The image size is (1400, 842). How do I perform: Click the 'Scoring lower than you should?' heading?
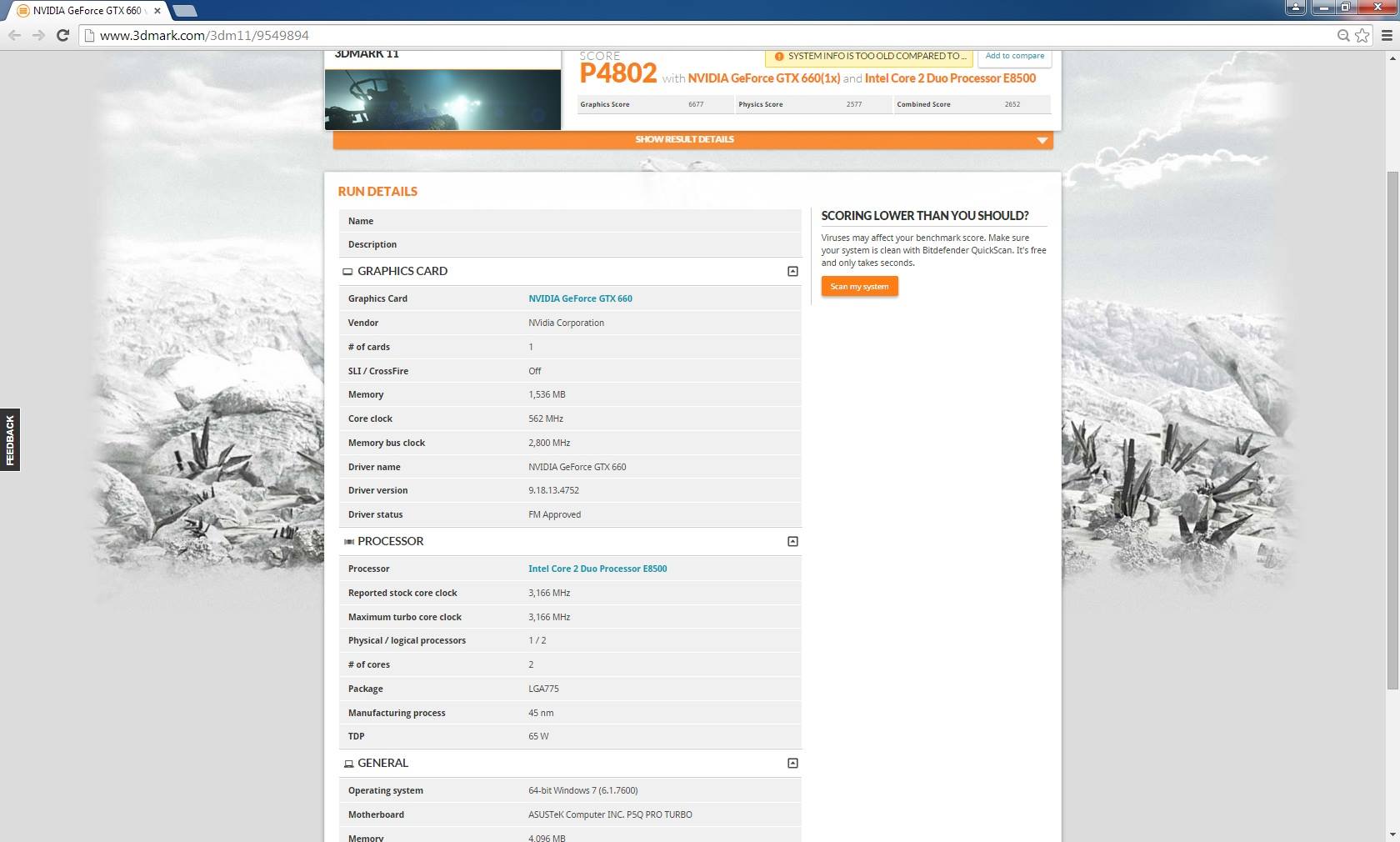coord(925,216)
